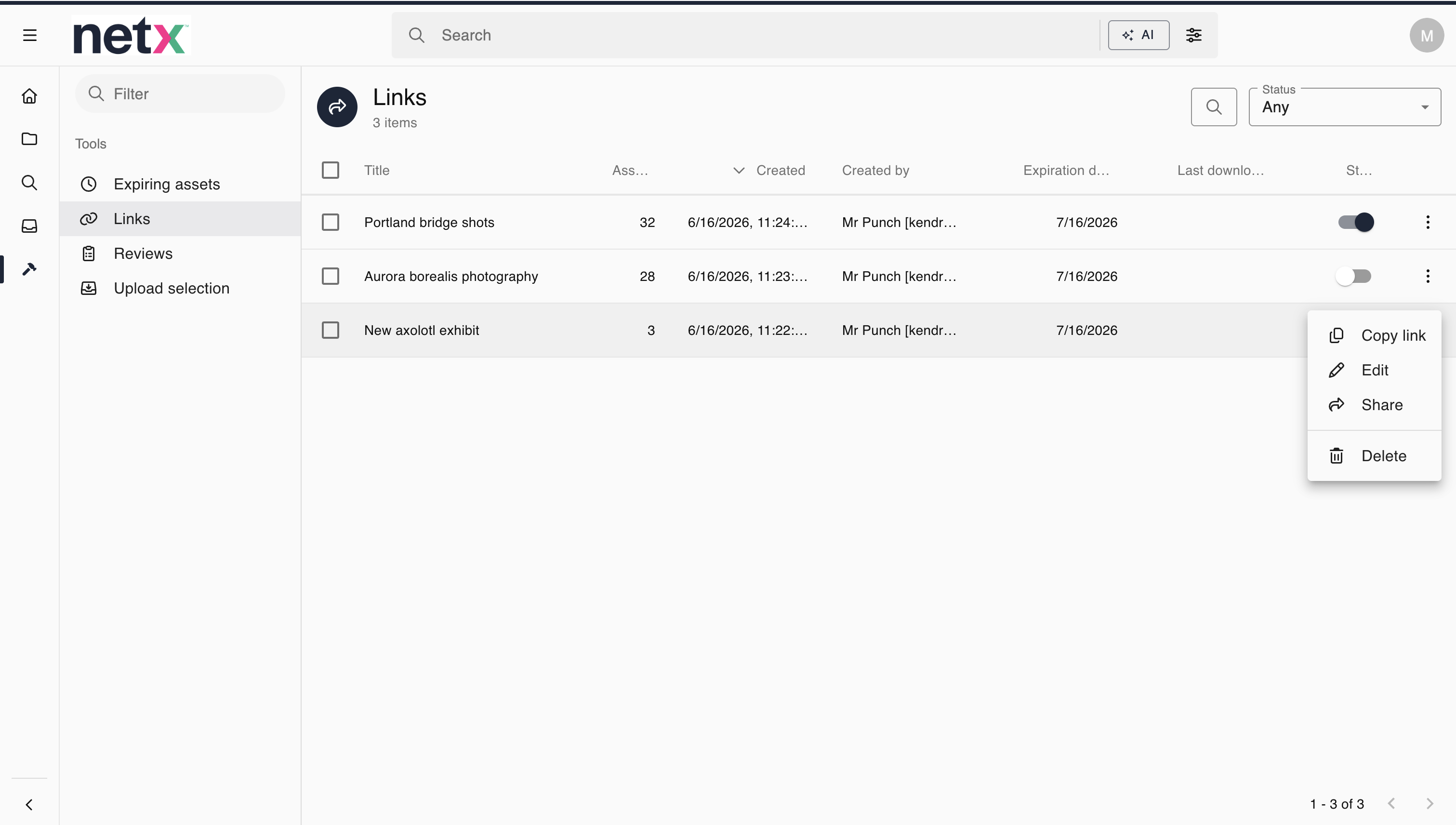The width and height of the screenshot is (1456, 825).
Task: Click the New axolotl exhibit title
Action: pos(422,331)
